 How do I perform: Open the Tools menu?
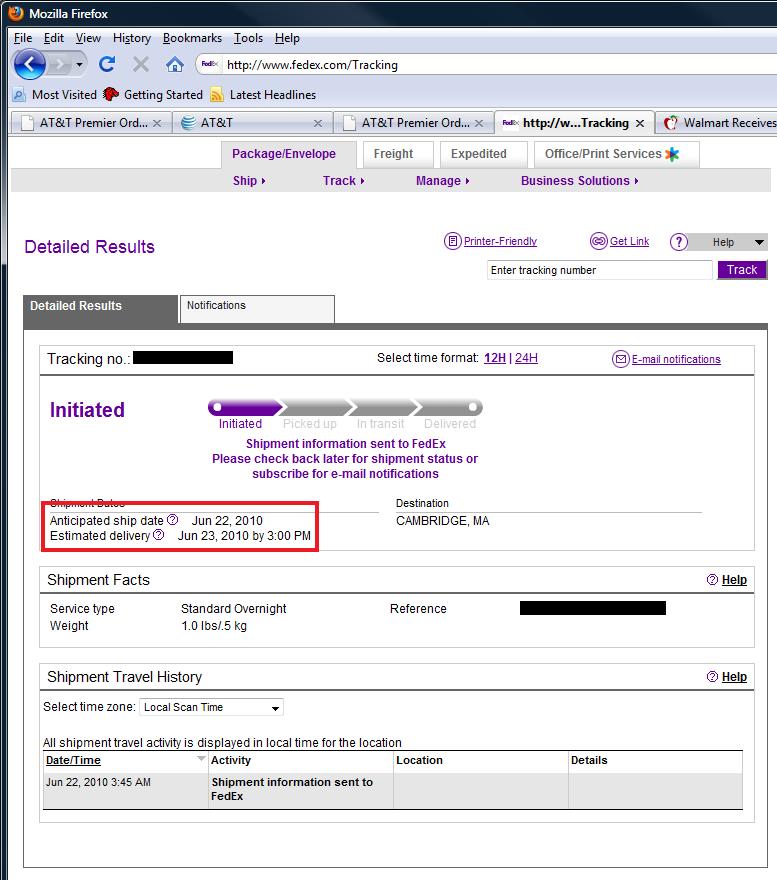pos(248,38)
